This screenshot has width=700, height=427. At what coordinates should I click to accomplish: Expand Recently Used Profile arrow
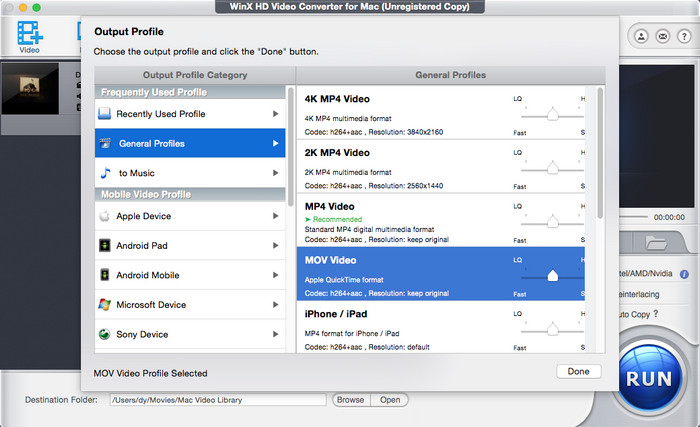coord(275,114)
